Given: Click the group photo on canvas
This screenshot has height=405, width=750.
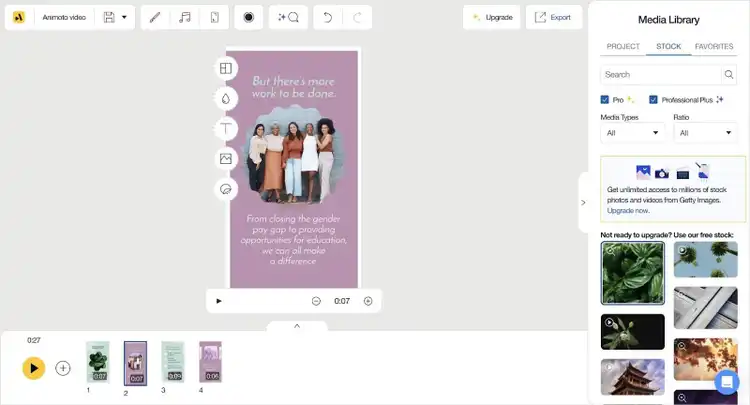Looking at the screenshot, I should 294,155.
